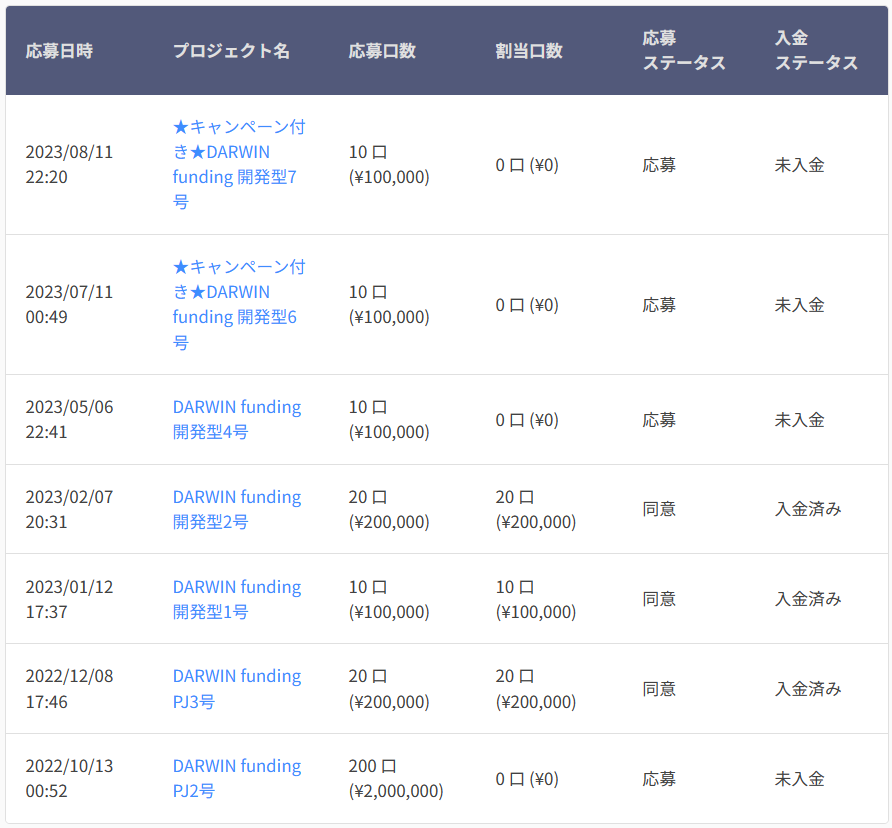Click the 入金ステータス column header

pyautogui.click(x=816, y=51)
